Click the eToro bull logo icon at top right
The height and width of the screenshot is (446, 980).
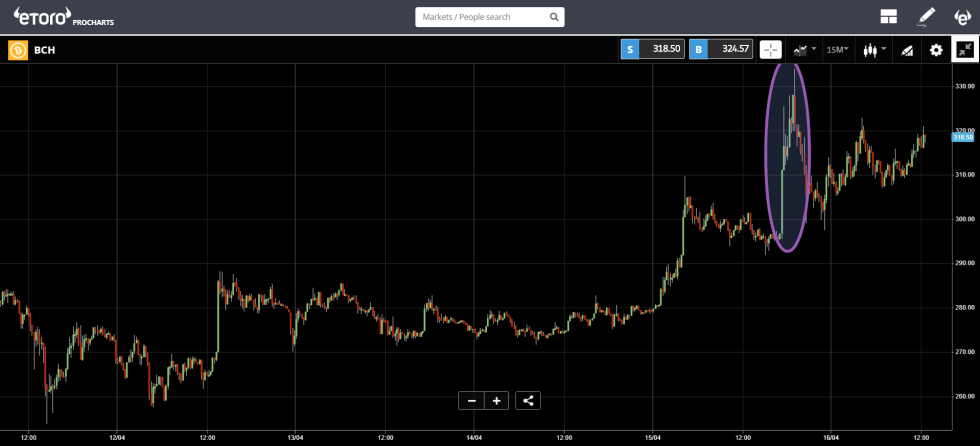pos(961,17)
